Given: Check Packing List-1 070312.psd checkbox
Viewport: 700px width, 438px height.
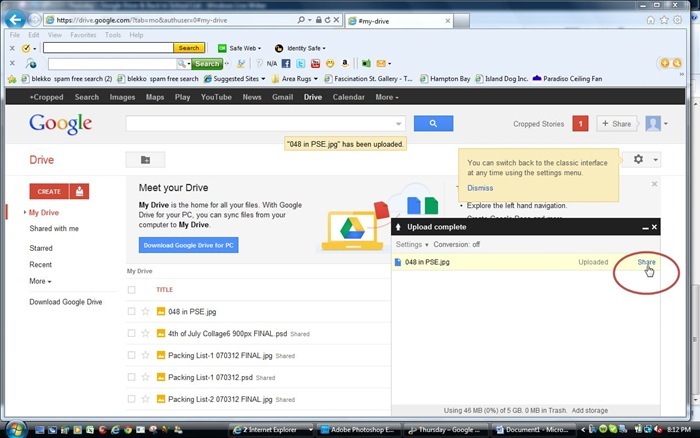Looking at the screenshot, I should 131,377.
